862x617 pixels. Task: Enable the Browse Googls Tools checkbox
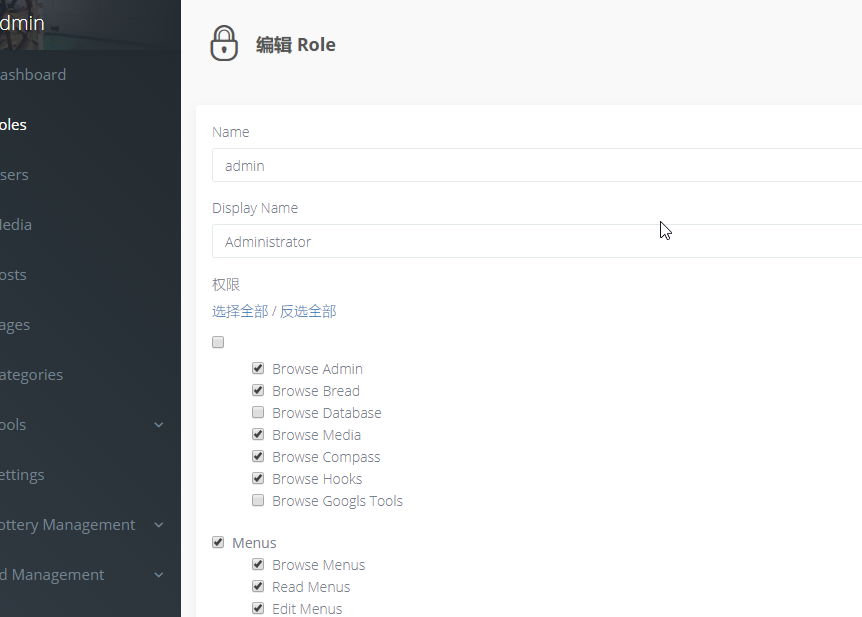(258, 500)
